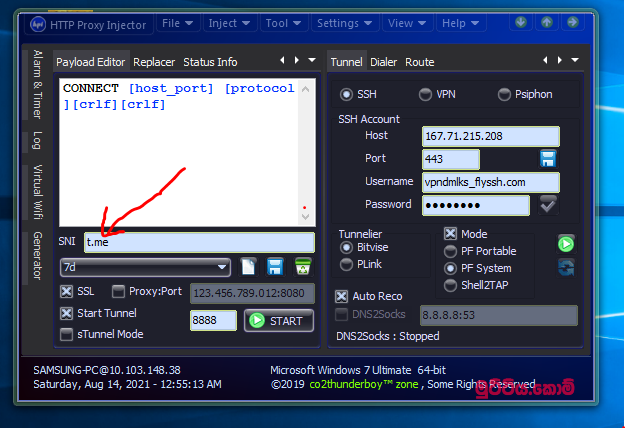Click the Password field
Viewport: 625px width, 428px height.
(476, 205)
